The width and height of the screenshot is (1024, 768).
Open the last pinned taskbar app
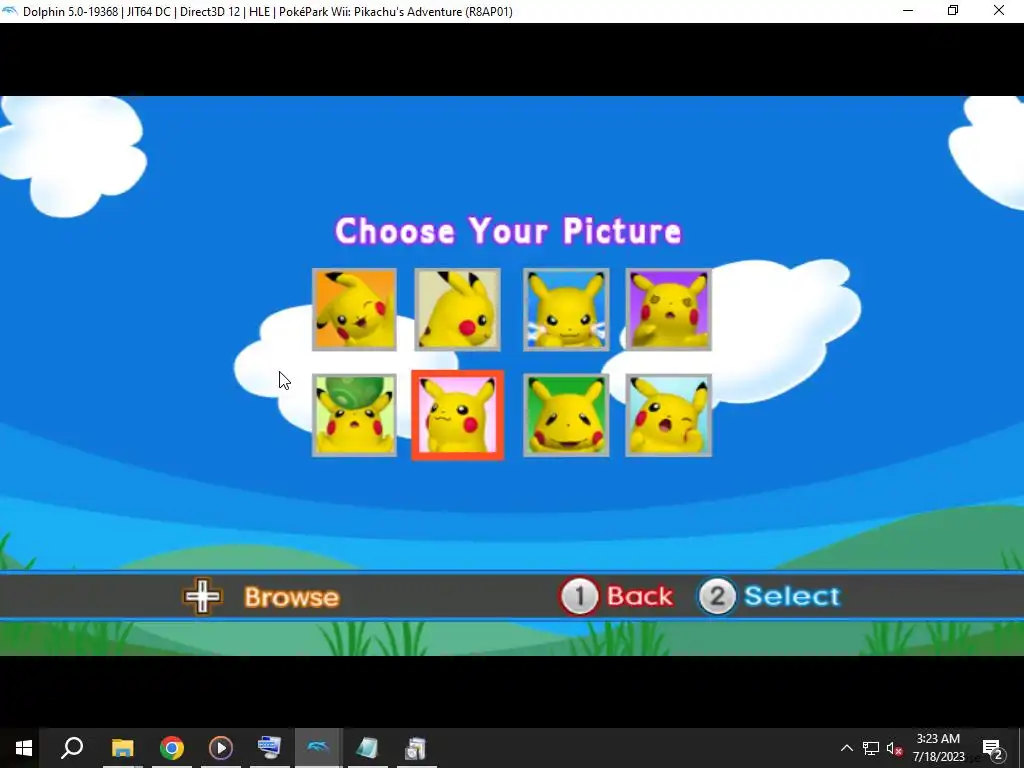(x=416, y=748)
